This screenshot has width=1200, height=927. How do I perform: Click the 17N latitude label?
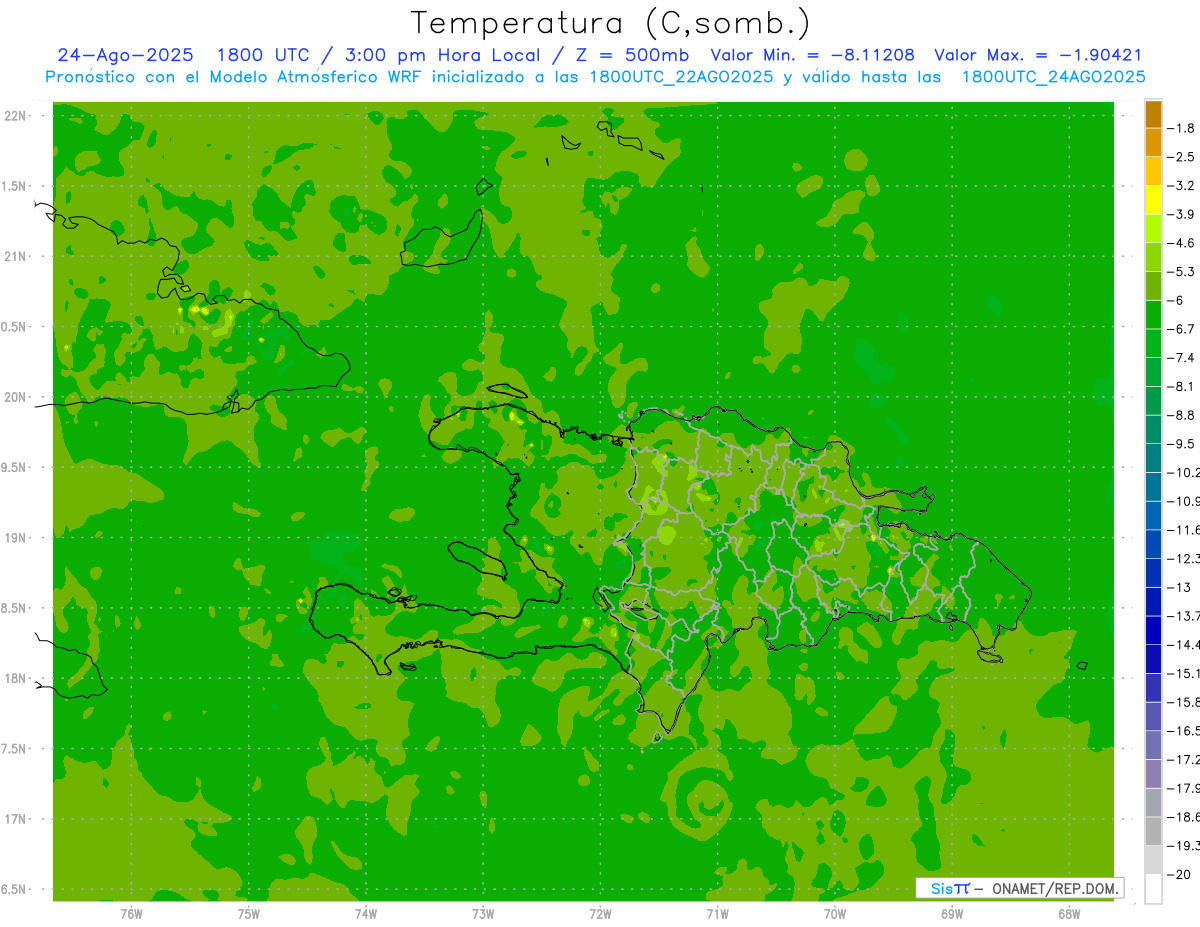(x=17, y=819)
